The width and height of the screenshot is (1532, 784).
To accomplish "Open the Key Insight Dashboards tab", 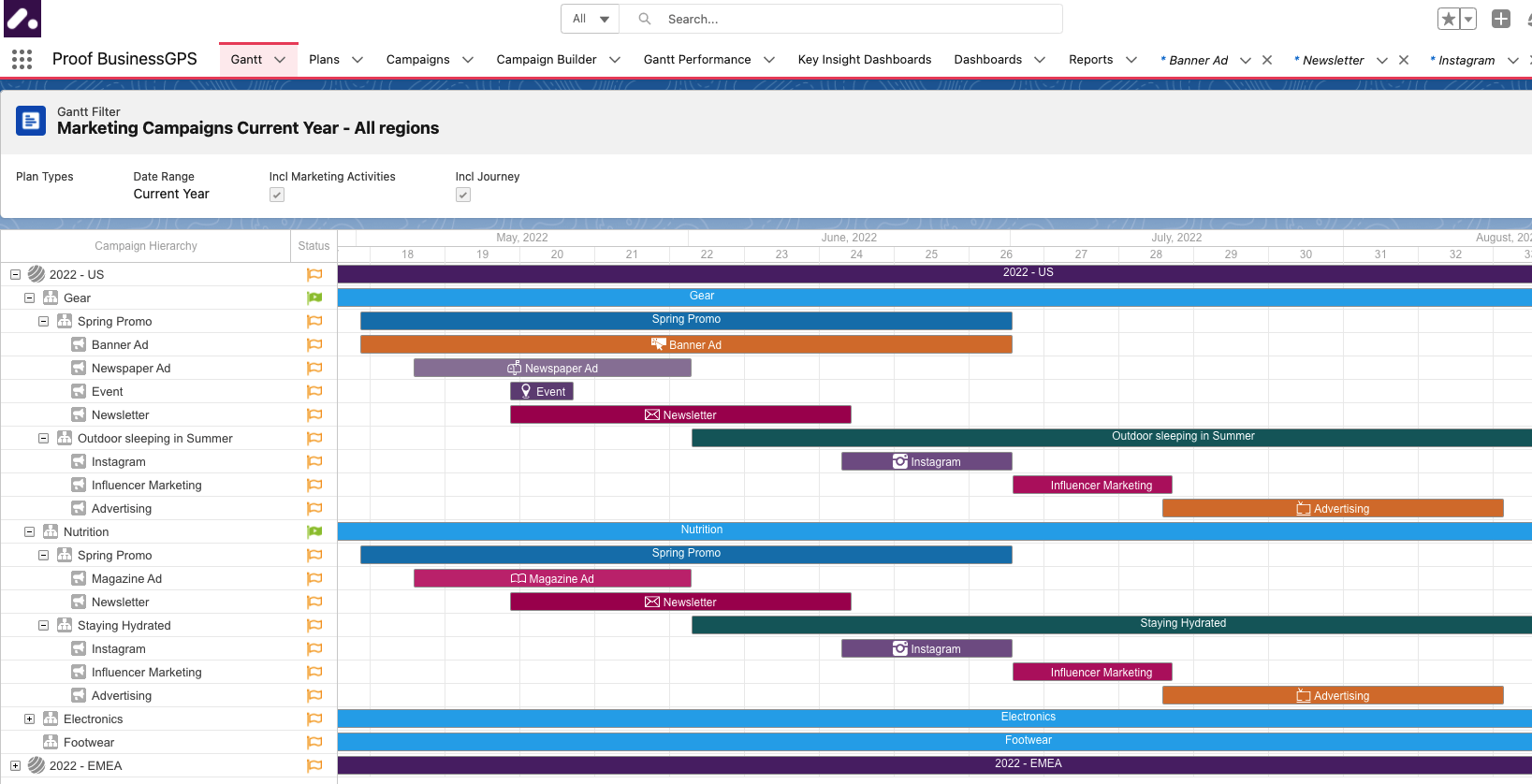I will (x=865, y=60).
